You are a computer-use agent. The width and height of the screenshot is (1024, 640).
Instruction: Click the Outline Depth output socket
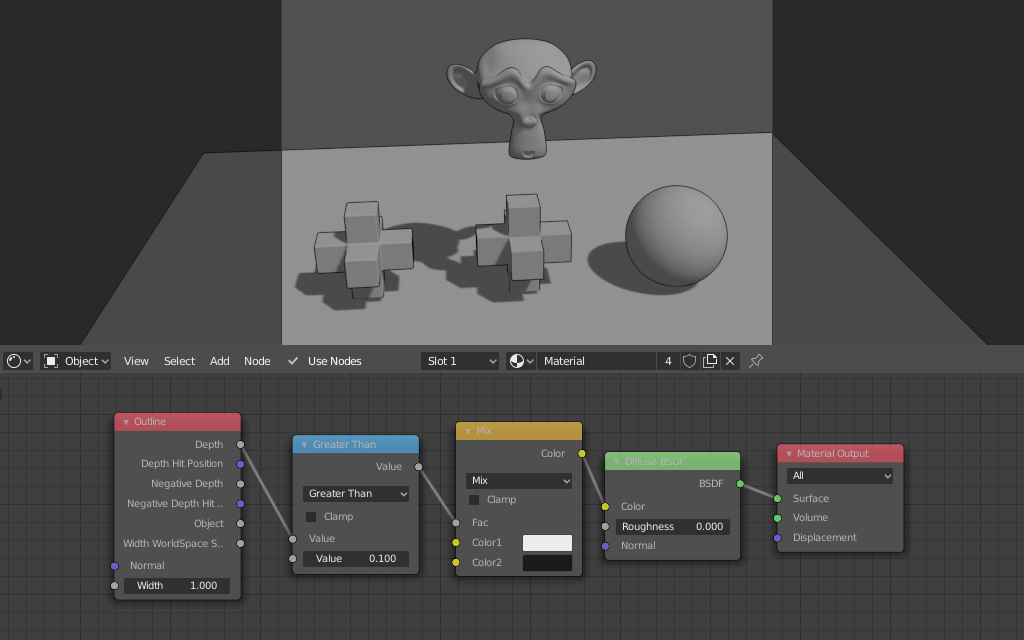[240, 445]
